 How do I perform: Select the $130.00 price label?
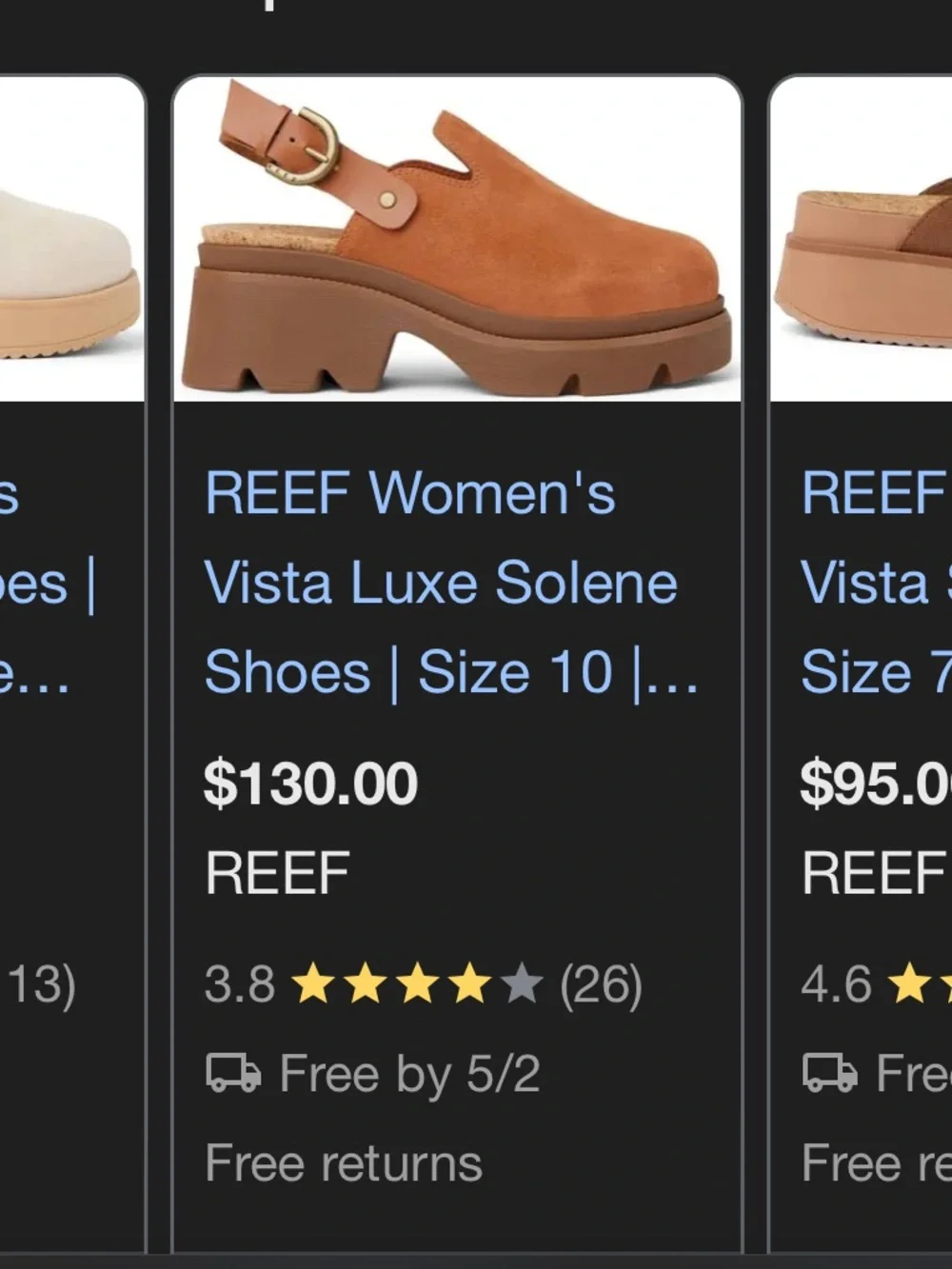tap(310, 783)
